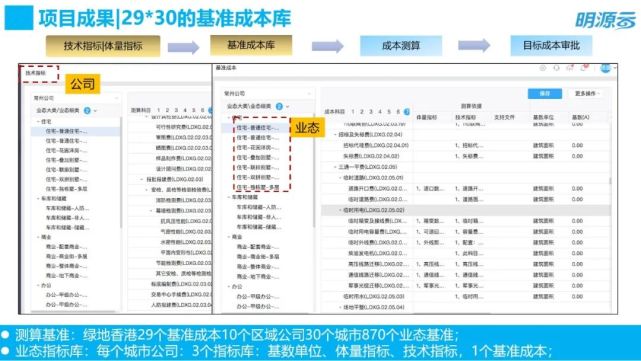Collapse the 办公 group in 基准成本 window
This screenshot has height=361, width=641.
[229, 287]
